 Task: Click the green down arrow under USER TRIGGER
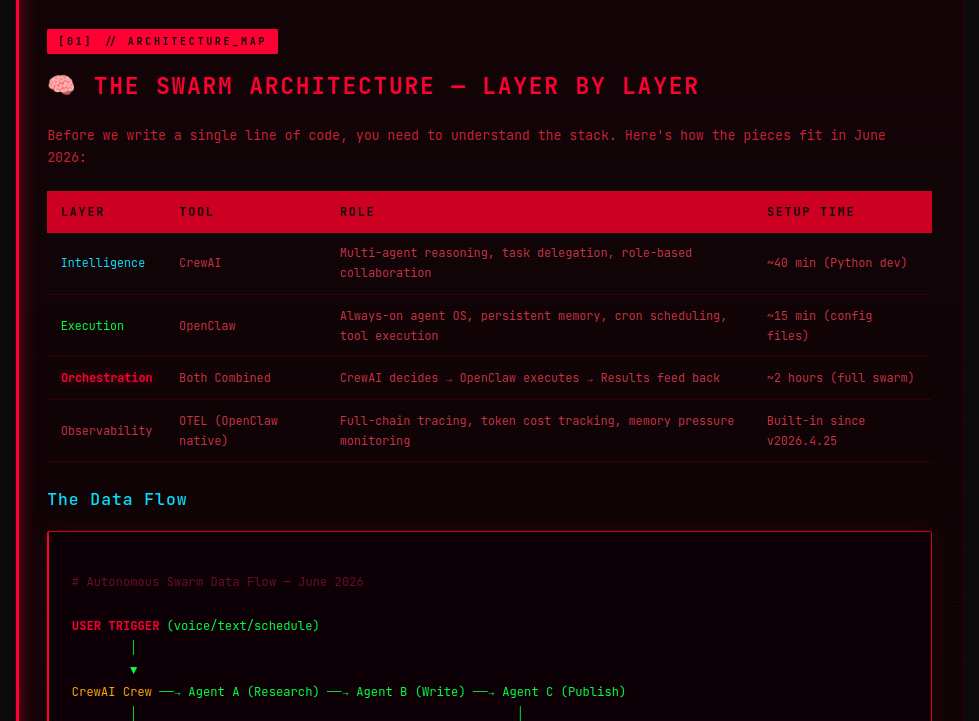point(134,670)
